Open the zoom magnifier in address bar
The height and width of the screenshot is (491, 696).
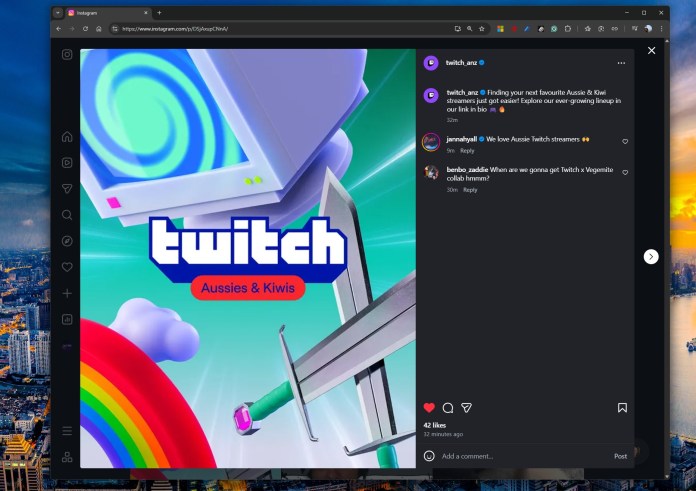click(470, 29)
